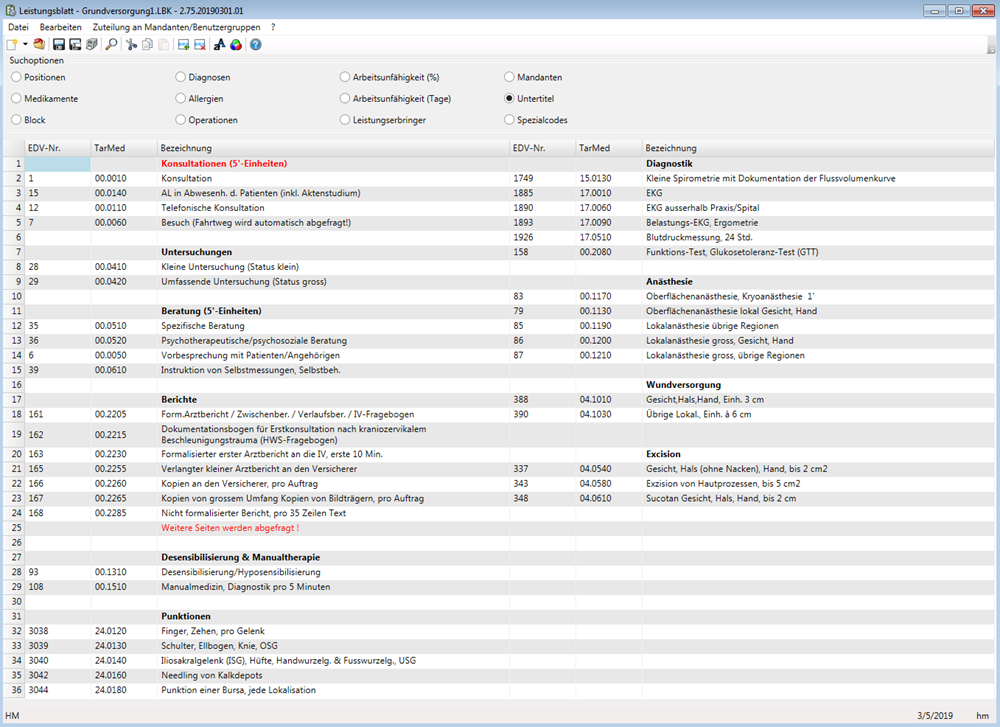This screenshot has width=1000, height=727.
Task: Open the color picker toolbar icon
Action: 236,45
